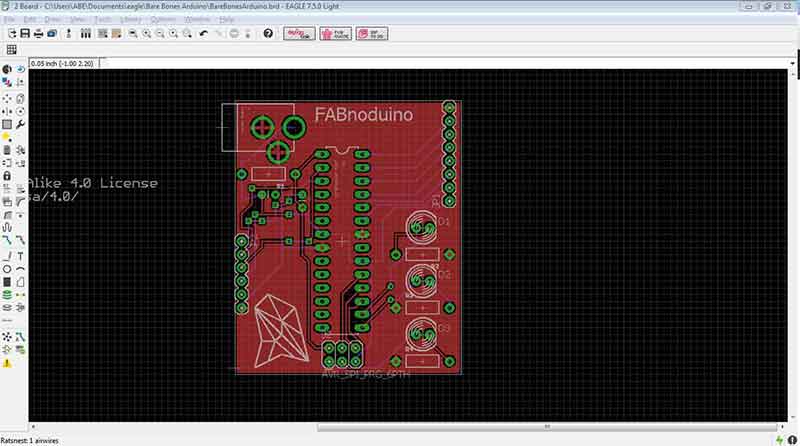Screen dimensions: 800x446
Task: Open the Display layers tool
Action: coord(7,82)
